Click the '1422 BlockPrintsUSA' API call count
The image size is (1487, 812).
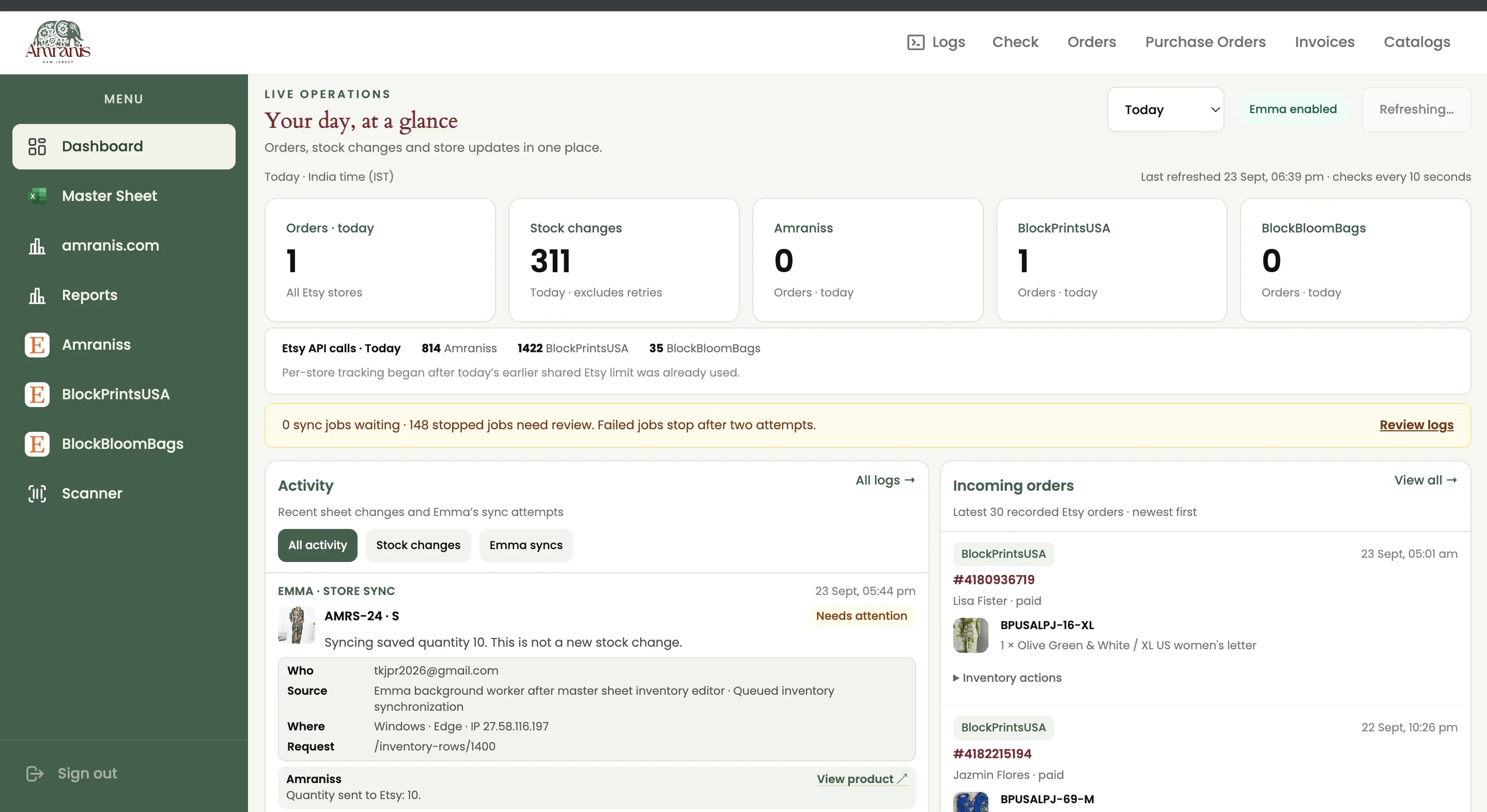(572, 349)
